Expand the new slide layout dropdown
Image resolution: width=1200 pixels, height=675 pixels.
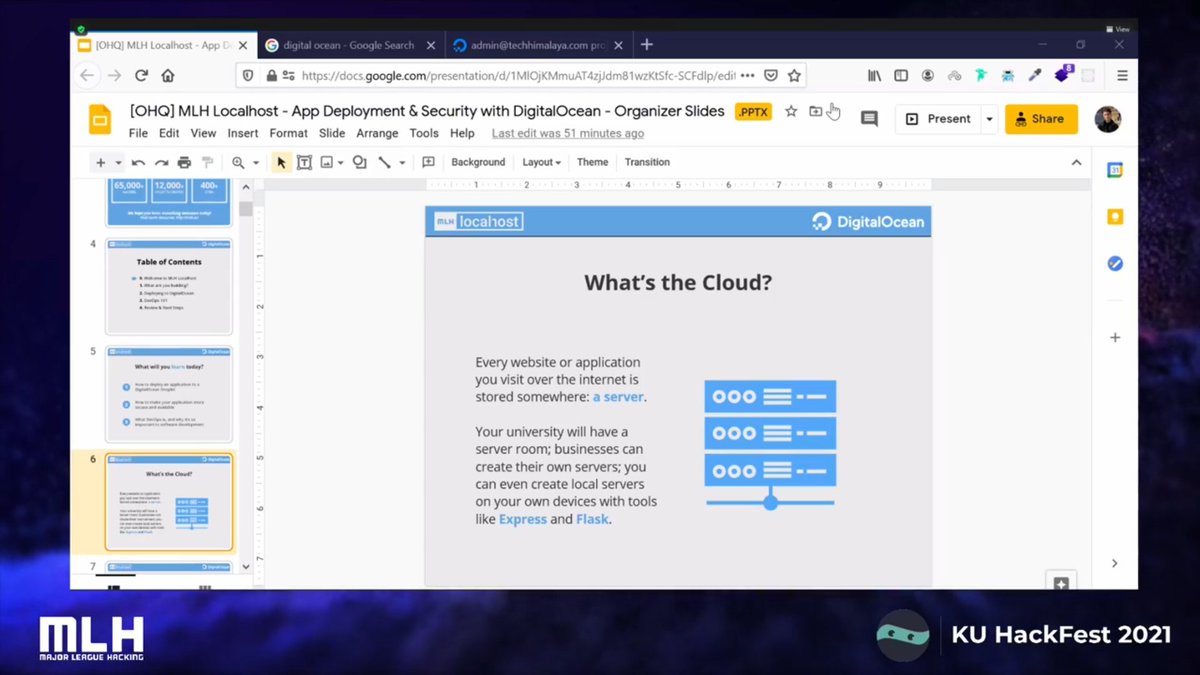pyautogui.click(x=118, y=162)
